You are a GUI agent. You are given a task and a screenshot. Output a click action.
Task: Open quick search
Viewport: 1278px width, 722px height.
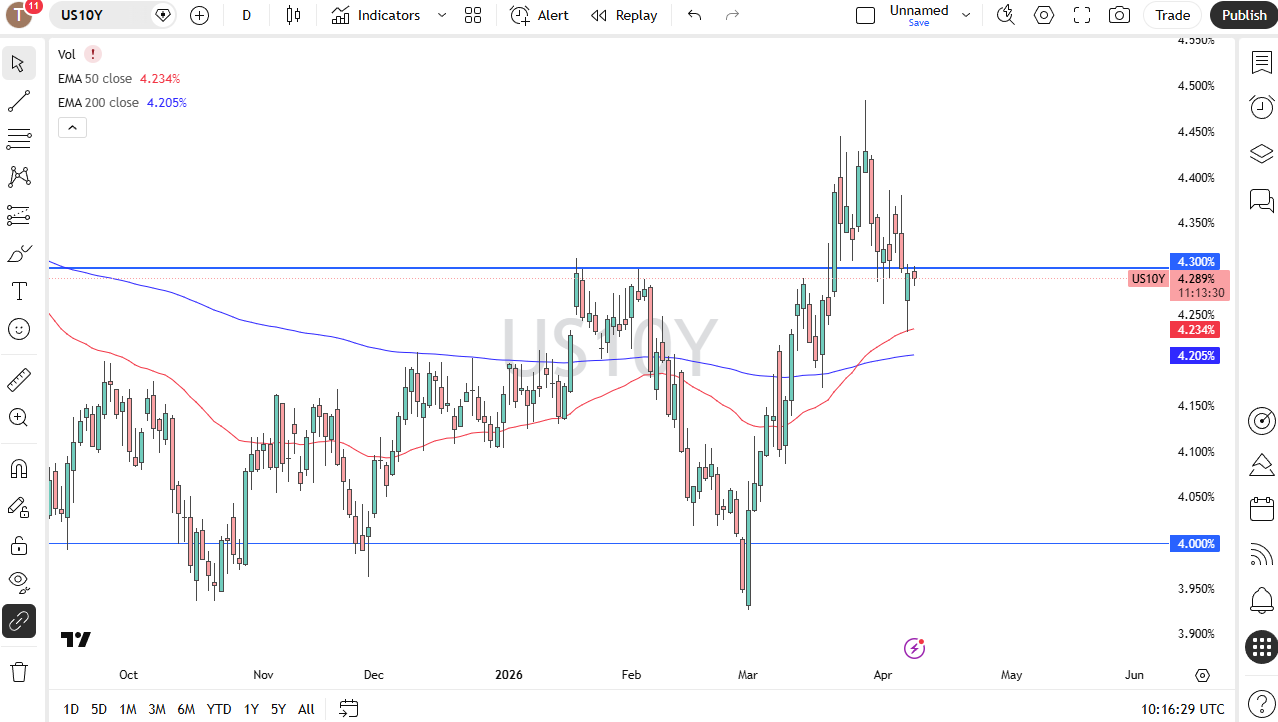click(x=1006, y=15)
